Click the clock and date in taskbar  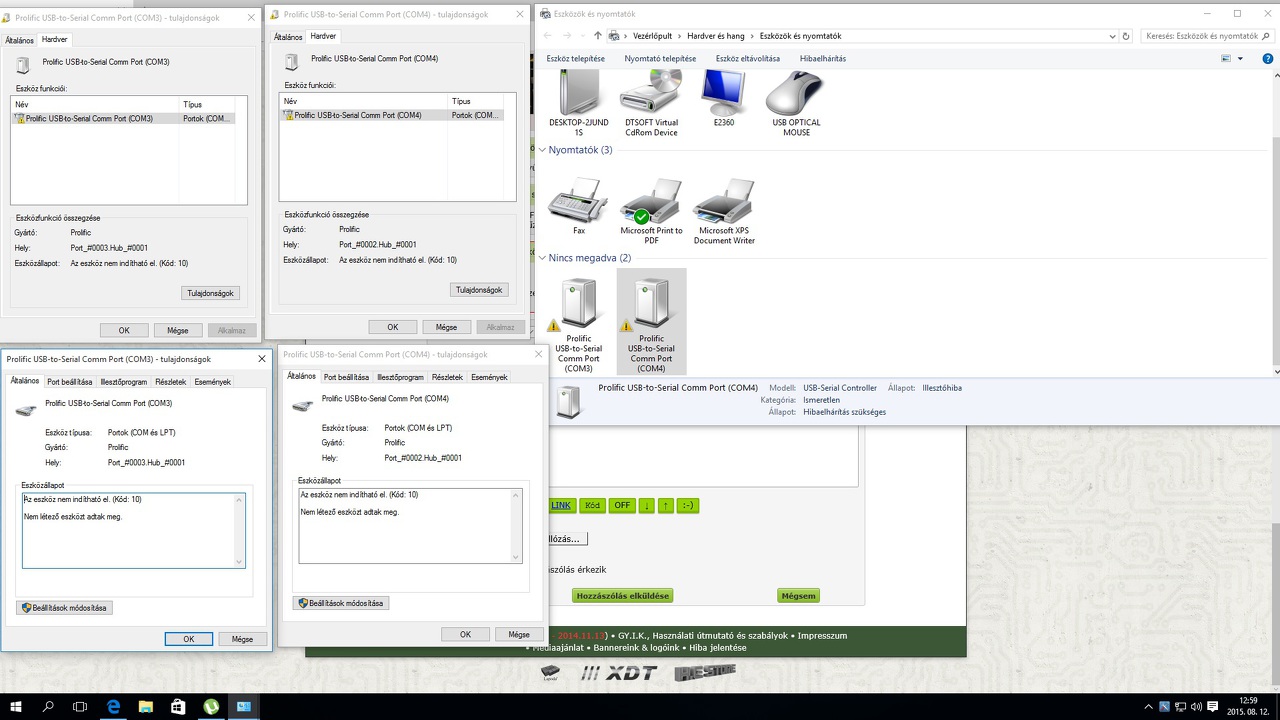1247,706
